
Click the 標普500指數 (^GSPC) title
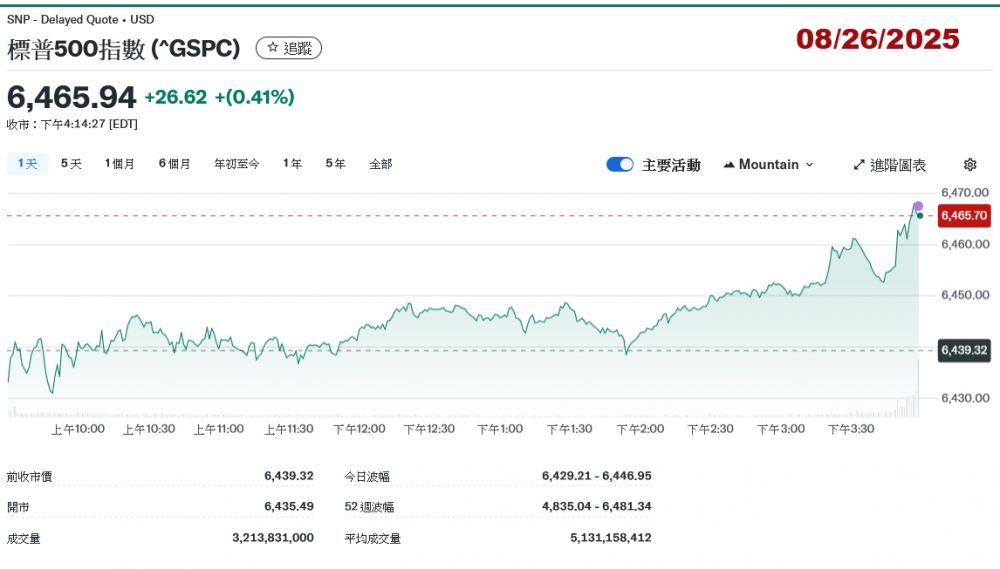[125, 49]
